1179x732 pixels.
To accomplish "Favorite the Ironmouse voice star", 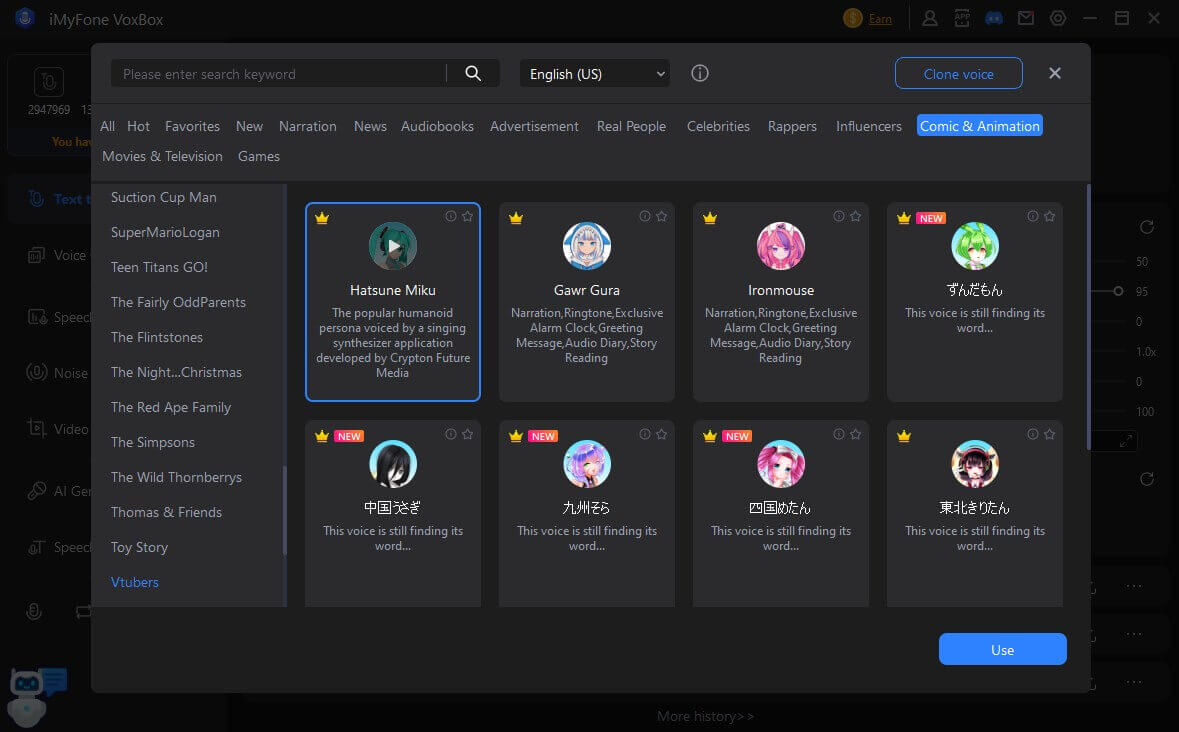I will click(x=856, y=216).
